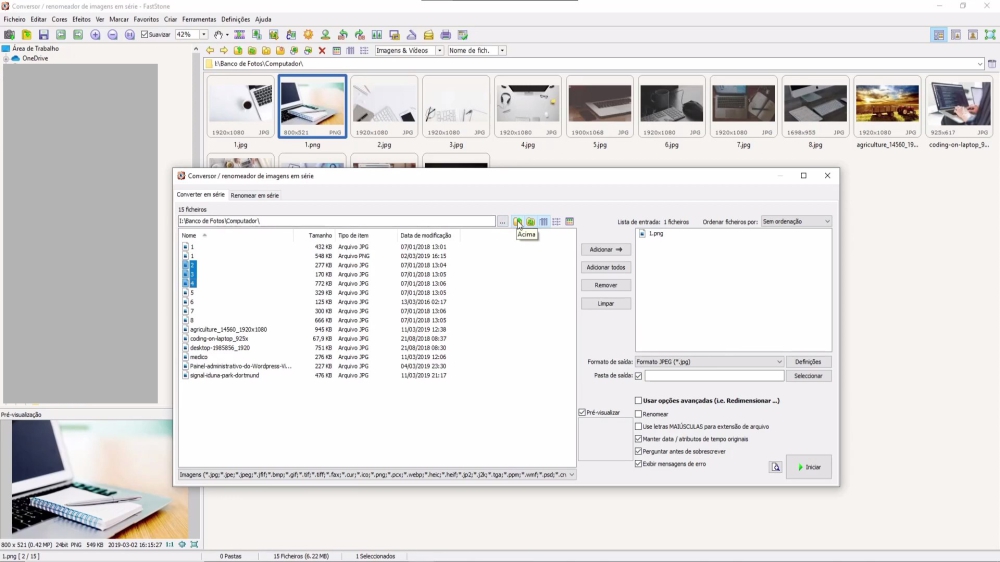
Task: Open the main path bar dropdown arrow
Action: [x=980, y=64]
